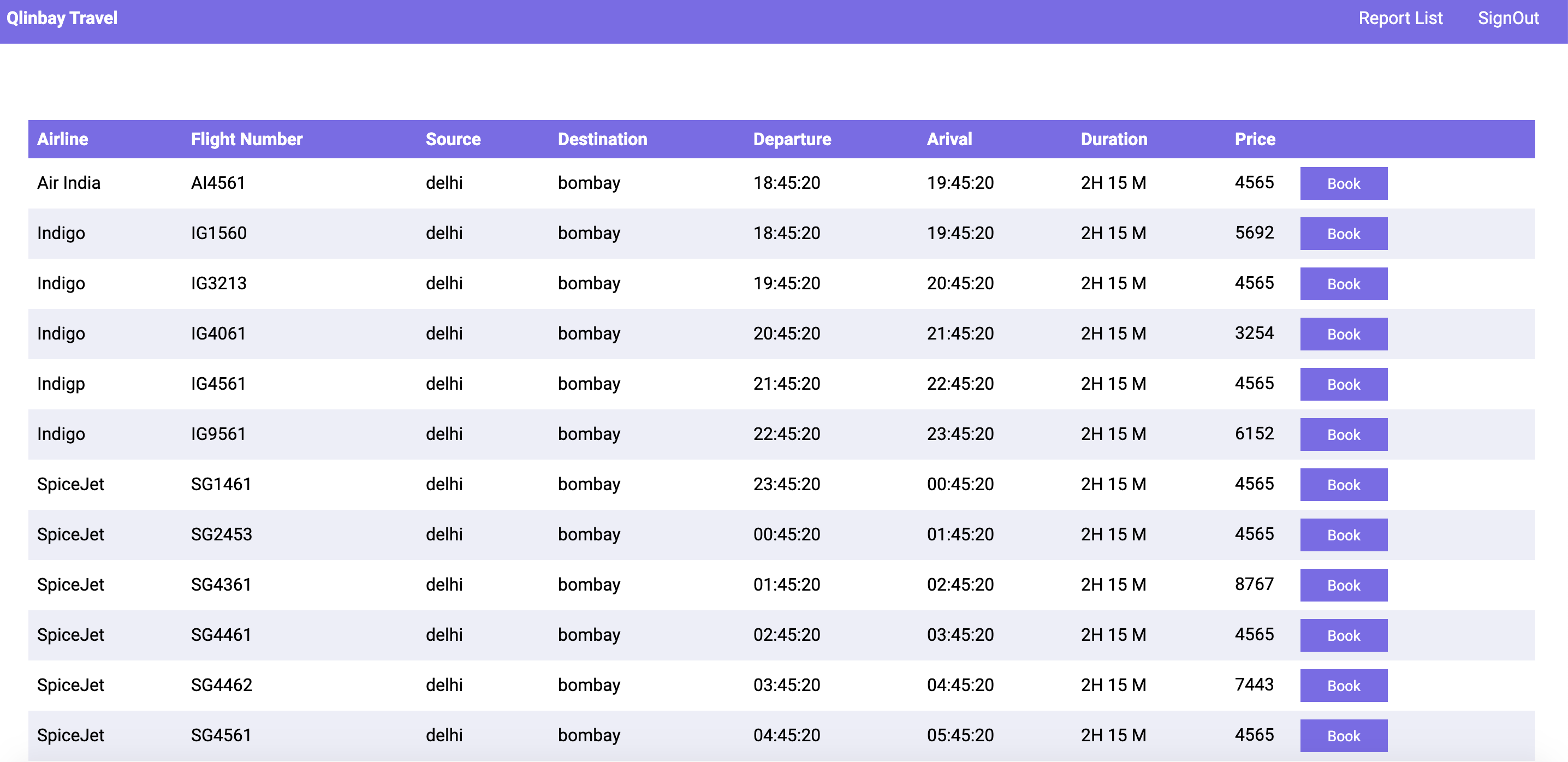This screenshot has width=1568, height=762.
Task: Book SpiceJet flight SG4561
Action: (x=1344, y=736)
